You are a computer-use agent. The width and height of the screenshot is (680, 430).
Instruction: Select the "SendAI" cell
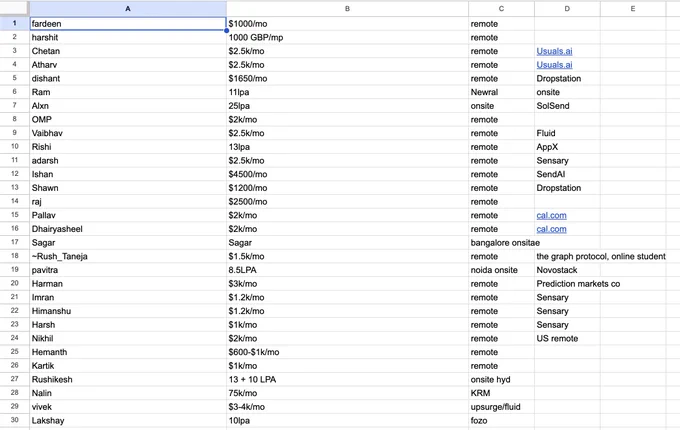(567, 174)
